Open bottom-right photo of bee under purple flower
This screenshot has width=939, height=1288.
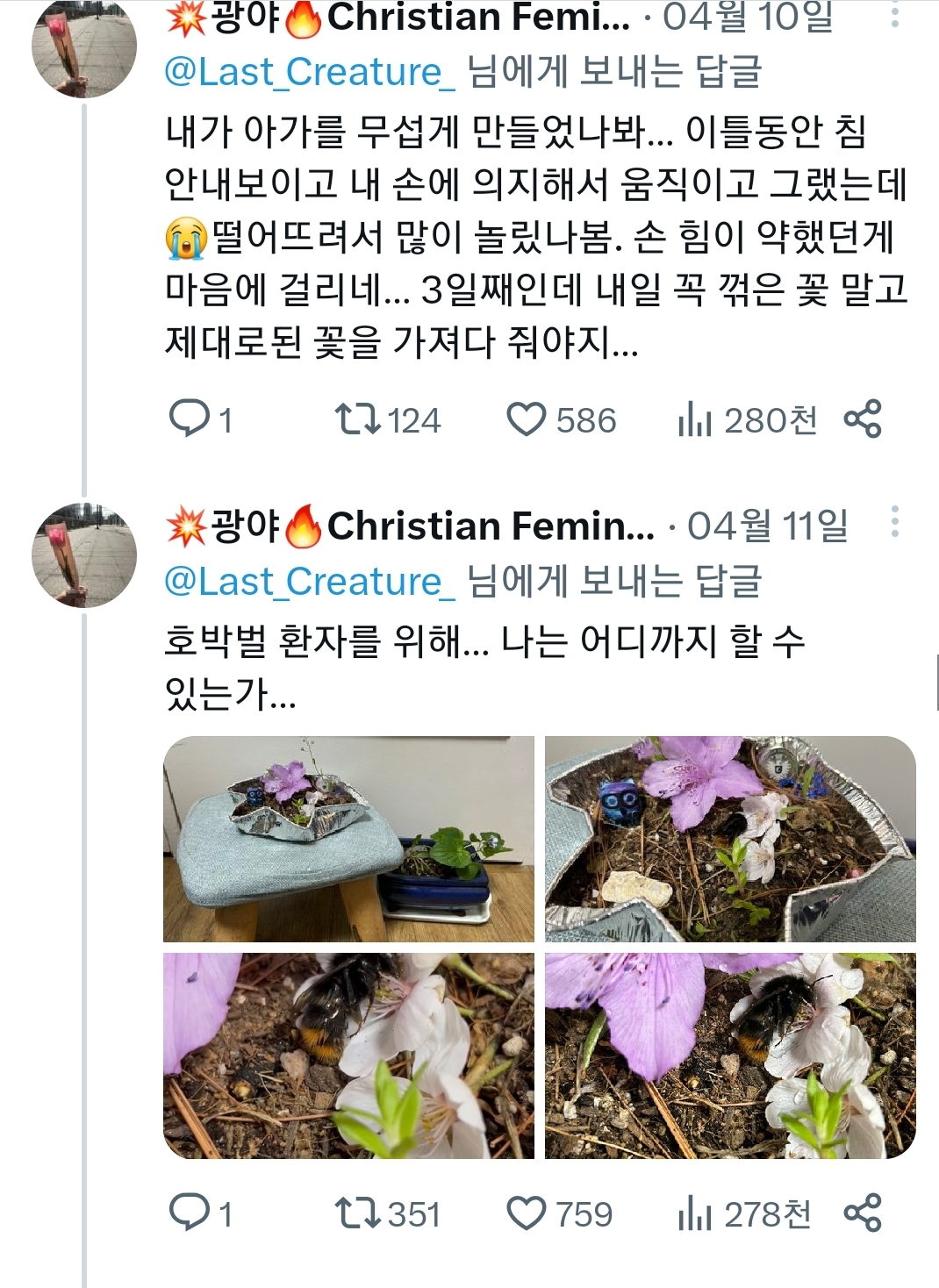tap(730, 1055)
